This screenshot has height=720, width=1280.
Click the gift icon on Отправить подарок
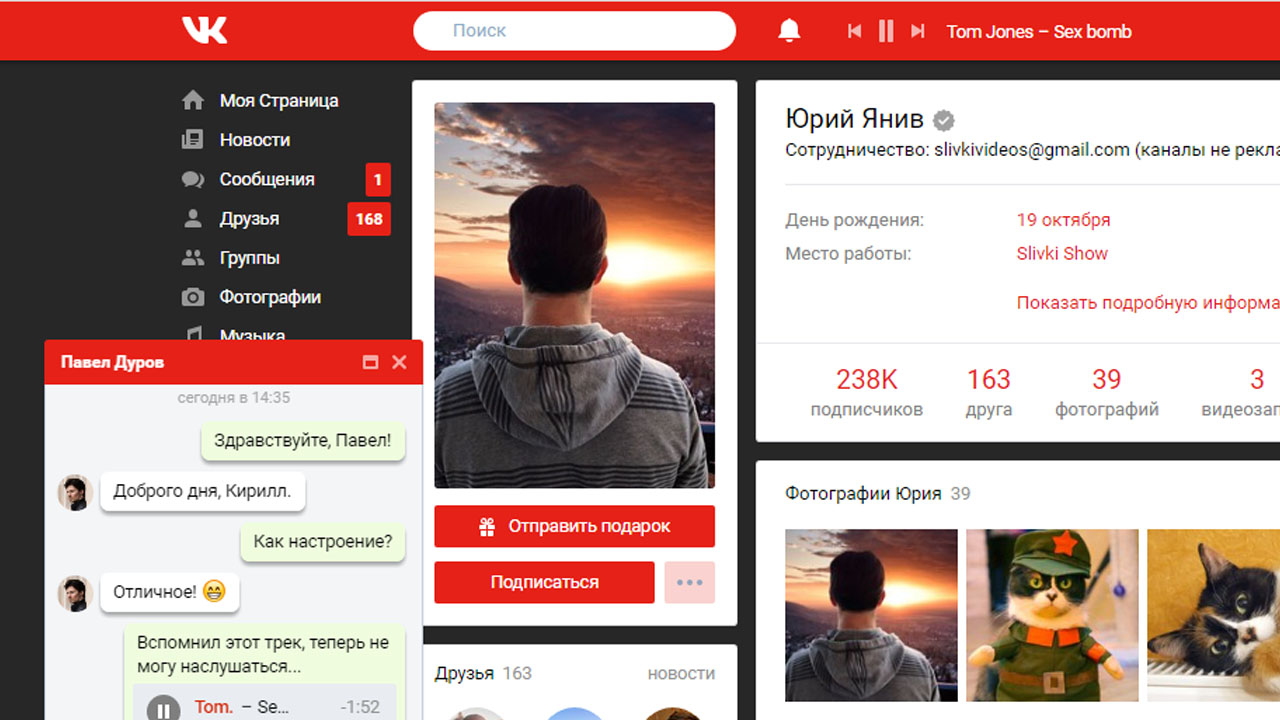(x=487, y=526)
